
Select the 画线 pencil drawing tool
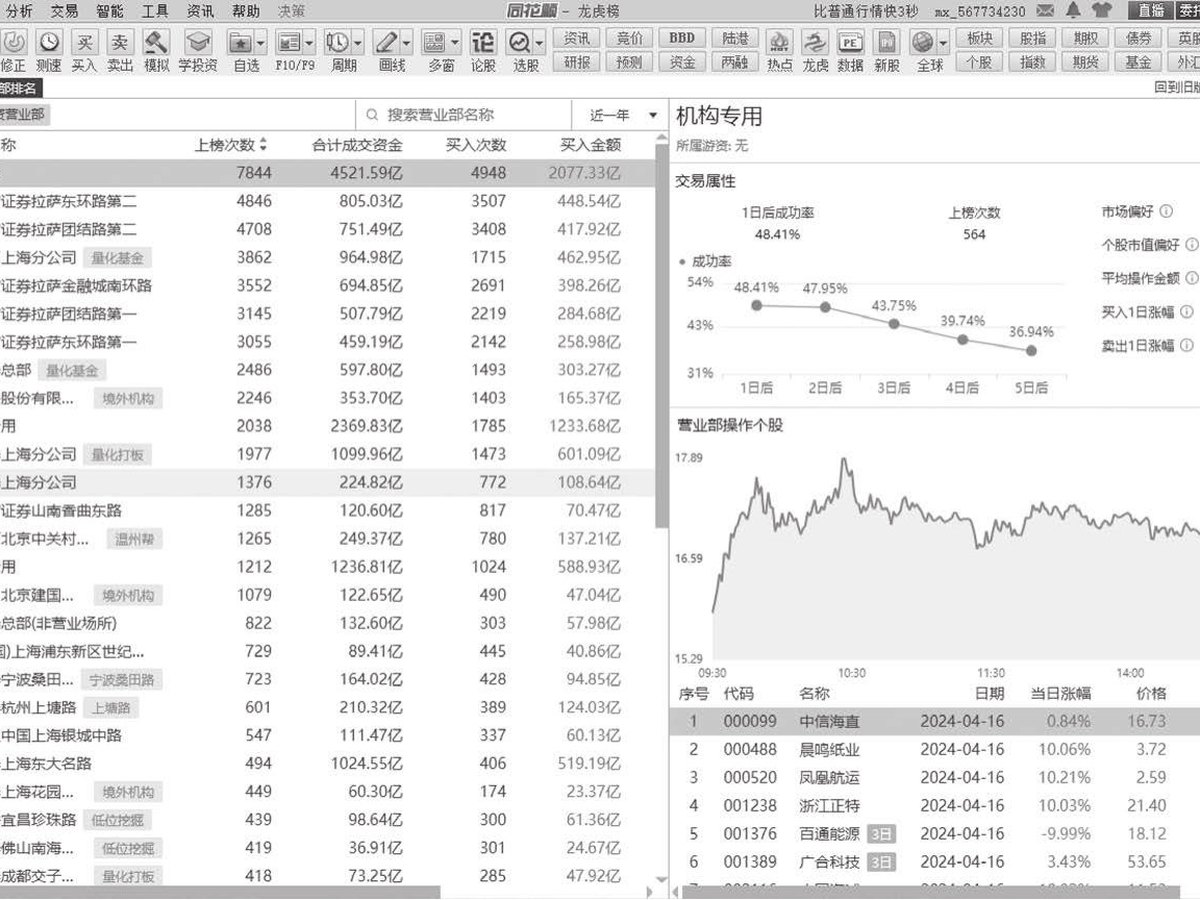point(386,42)
